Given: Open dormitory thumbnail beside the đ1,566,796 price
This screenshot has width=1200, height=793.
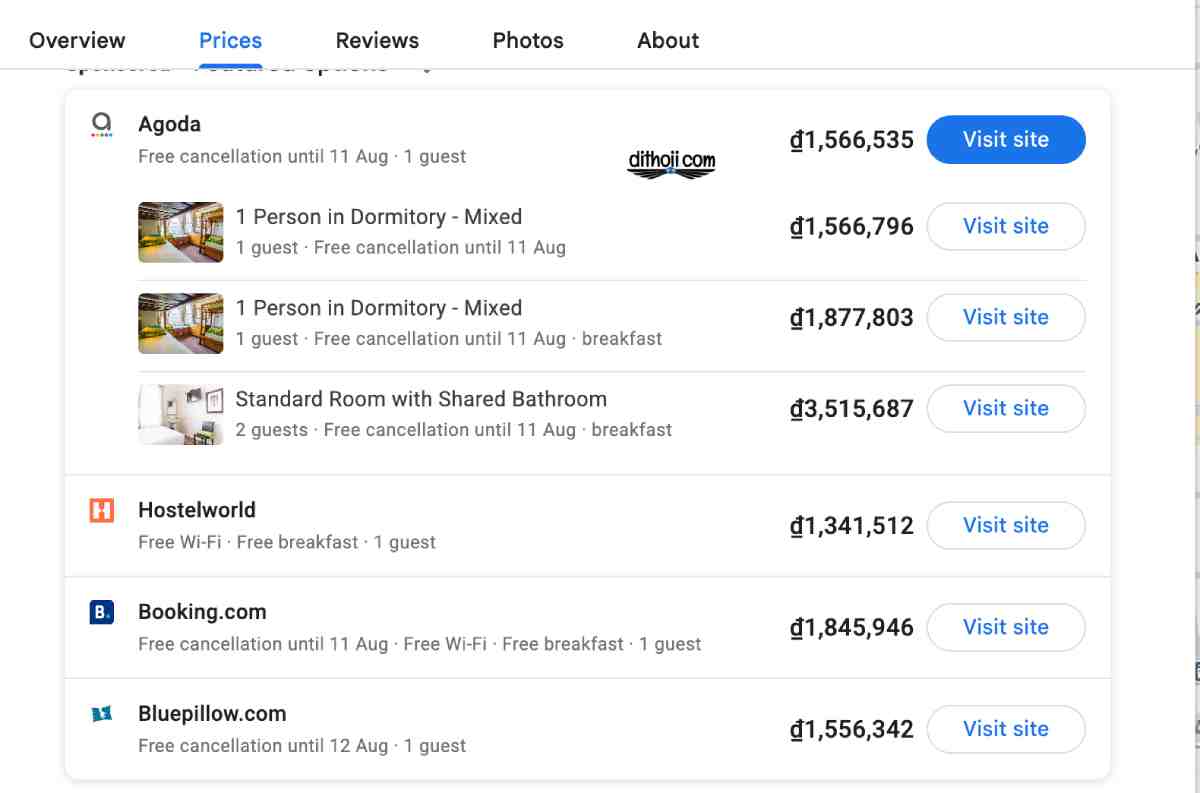Looking at the screenshot, I should point(181,232).
